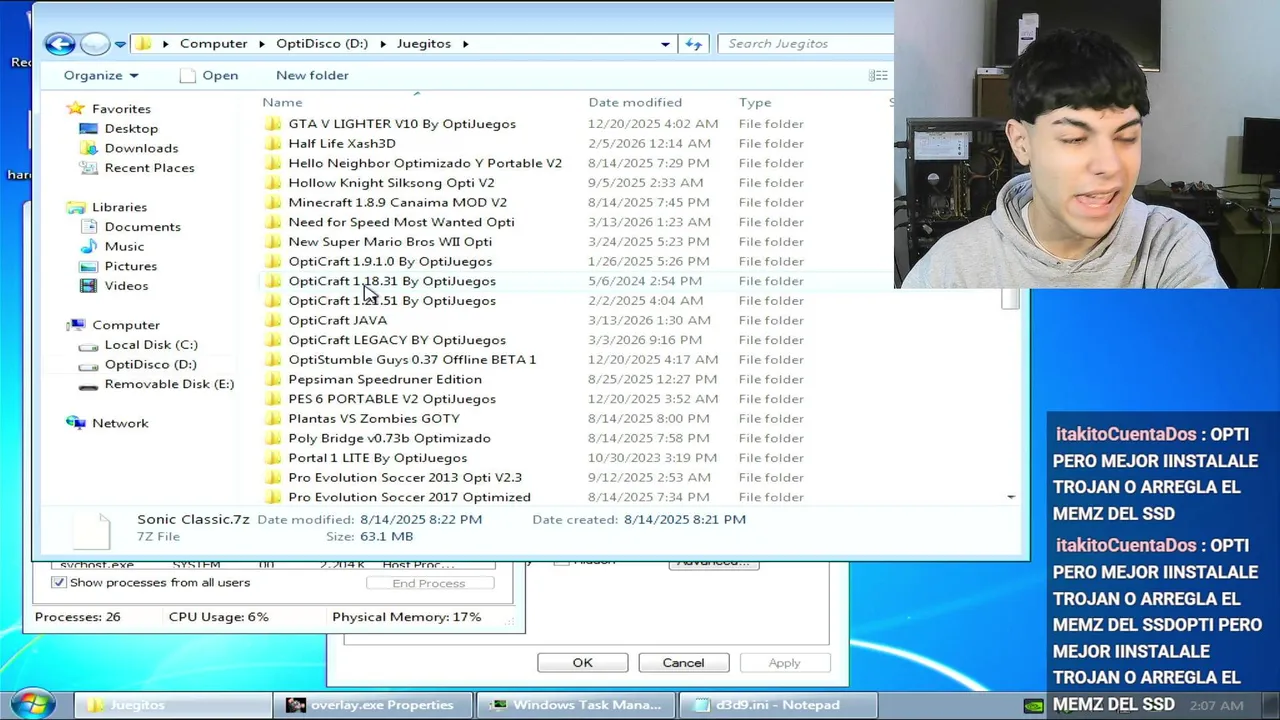The image size is (1280, 720).
Task: Open the recent locations dropdown arrow
Action: pyautogui.click(x=120, y=44)
